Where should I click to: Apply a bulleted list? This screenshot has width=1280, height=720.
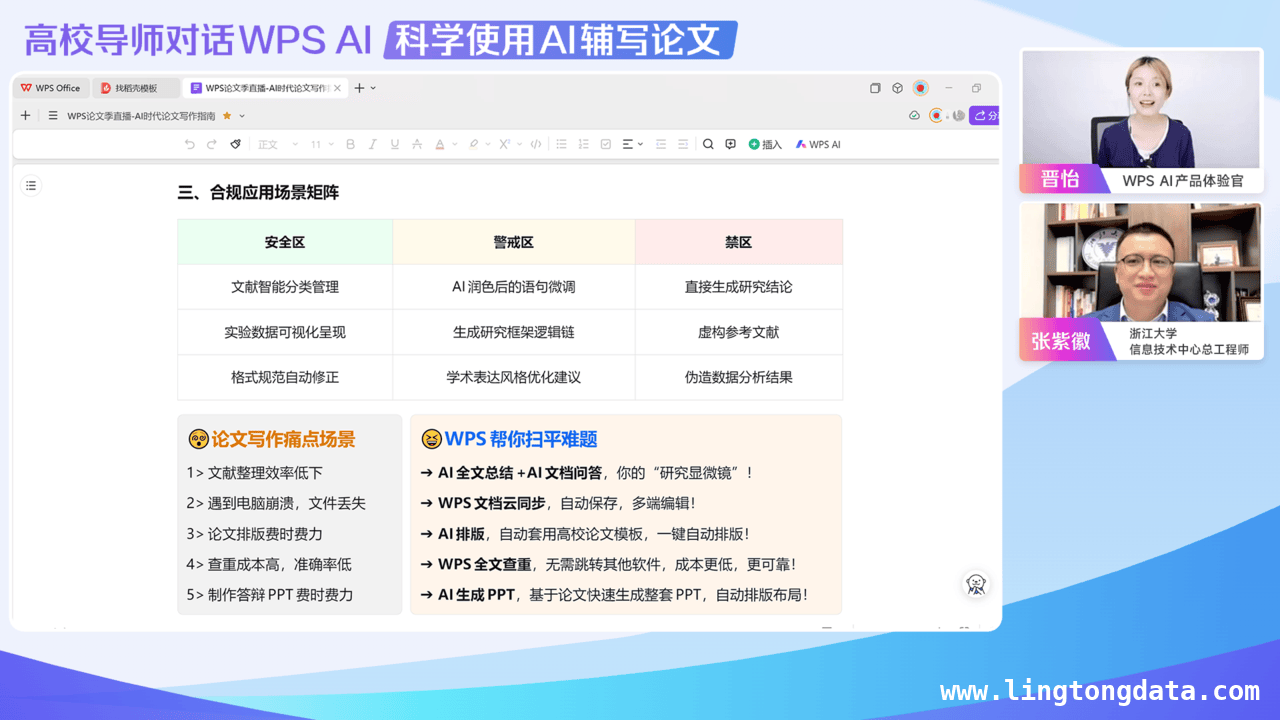(x=562, y=144)
